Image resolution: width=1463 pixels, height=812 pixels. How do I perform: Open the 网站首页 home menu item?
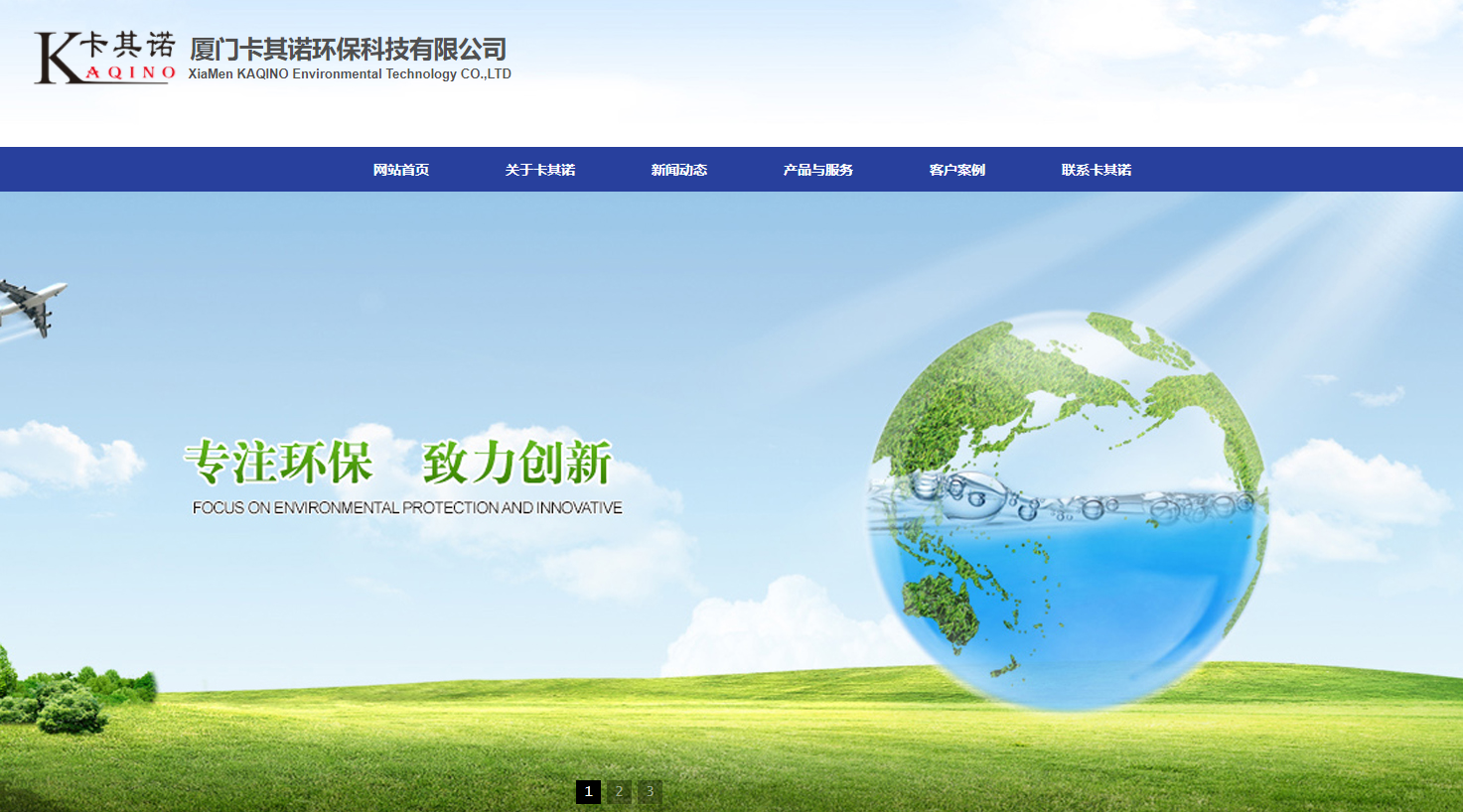pos(401,170)
